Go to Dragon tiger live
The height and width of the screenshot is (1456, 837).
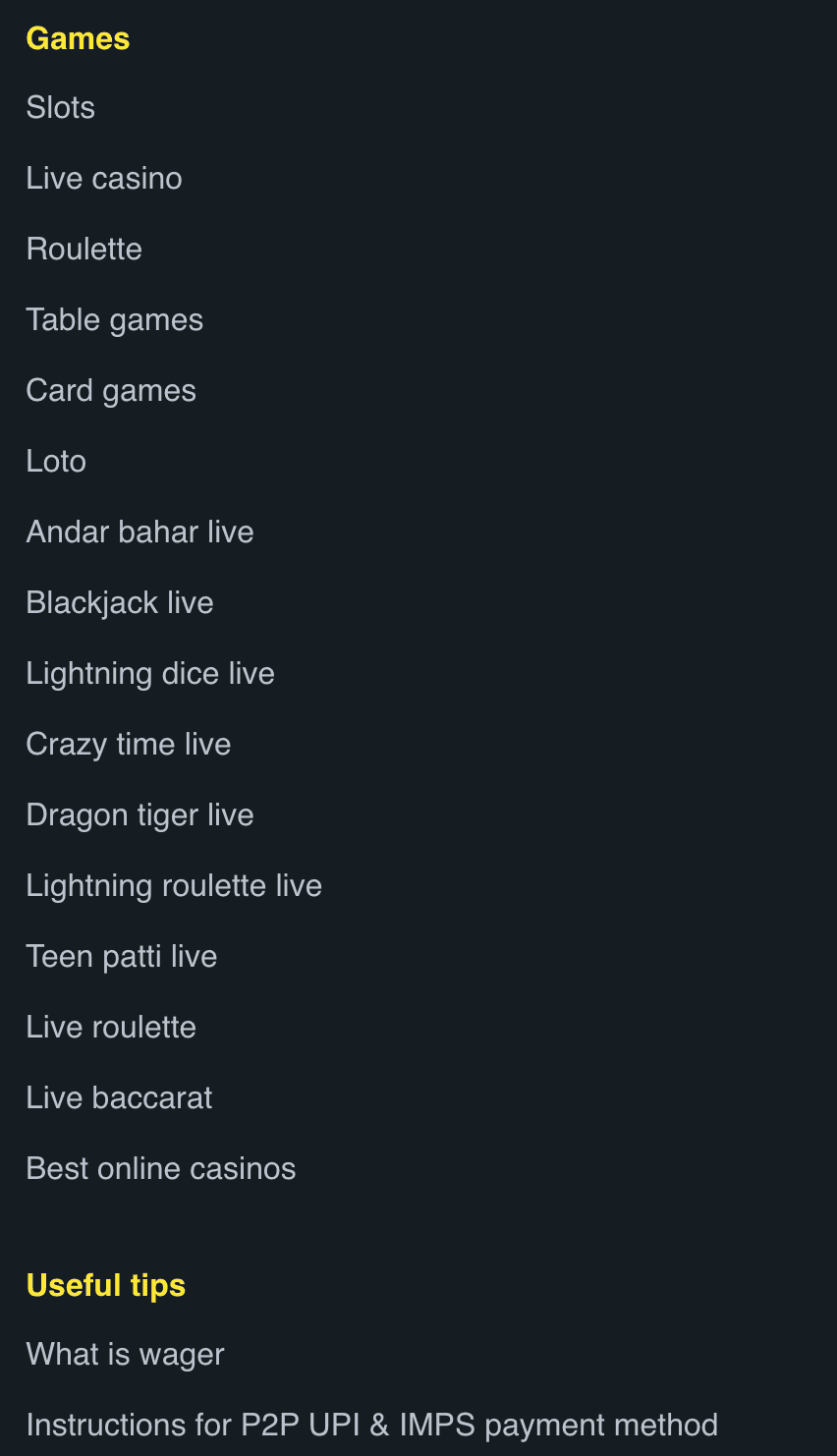[140, 814]
